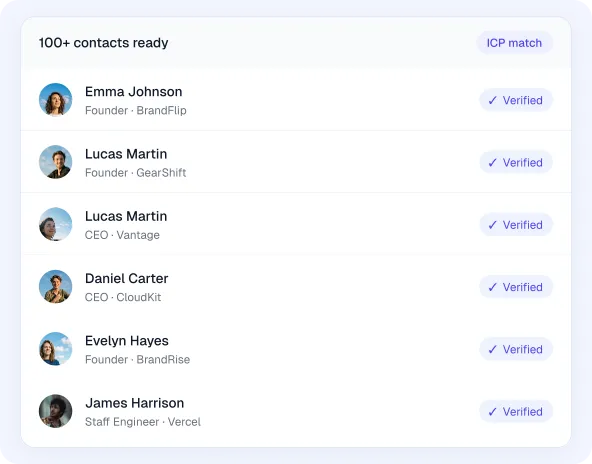
Task: Select the Daniel Carter contact name
Action: pyautogui.click(x=126, y=279)
